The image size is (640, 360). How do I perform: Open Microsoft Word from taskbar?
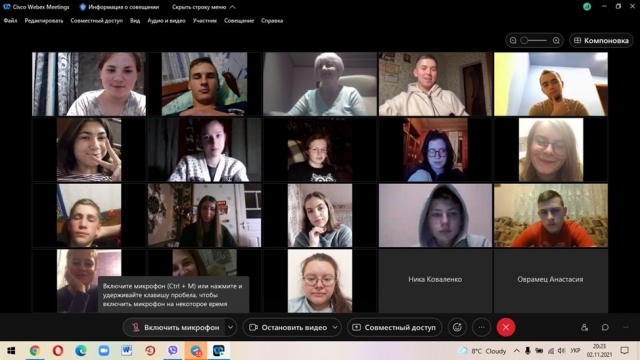[x=127, y=351]
